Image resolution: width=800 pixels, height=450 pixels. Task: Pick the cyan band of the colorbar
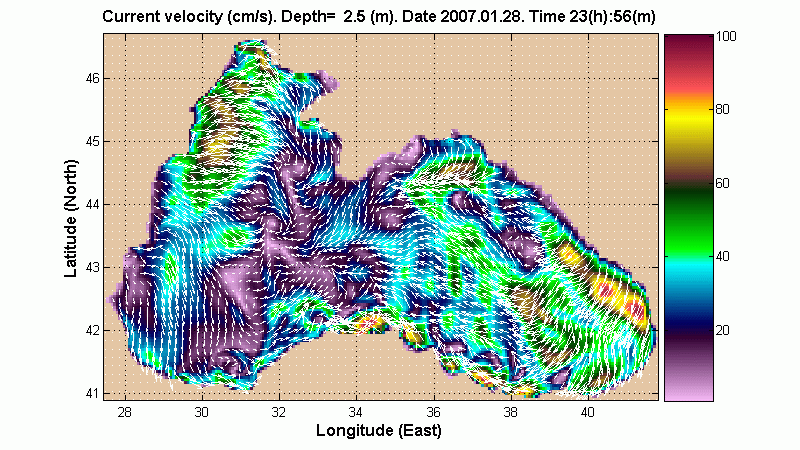688,265
